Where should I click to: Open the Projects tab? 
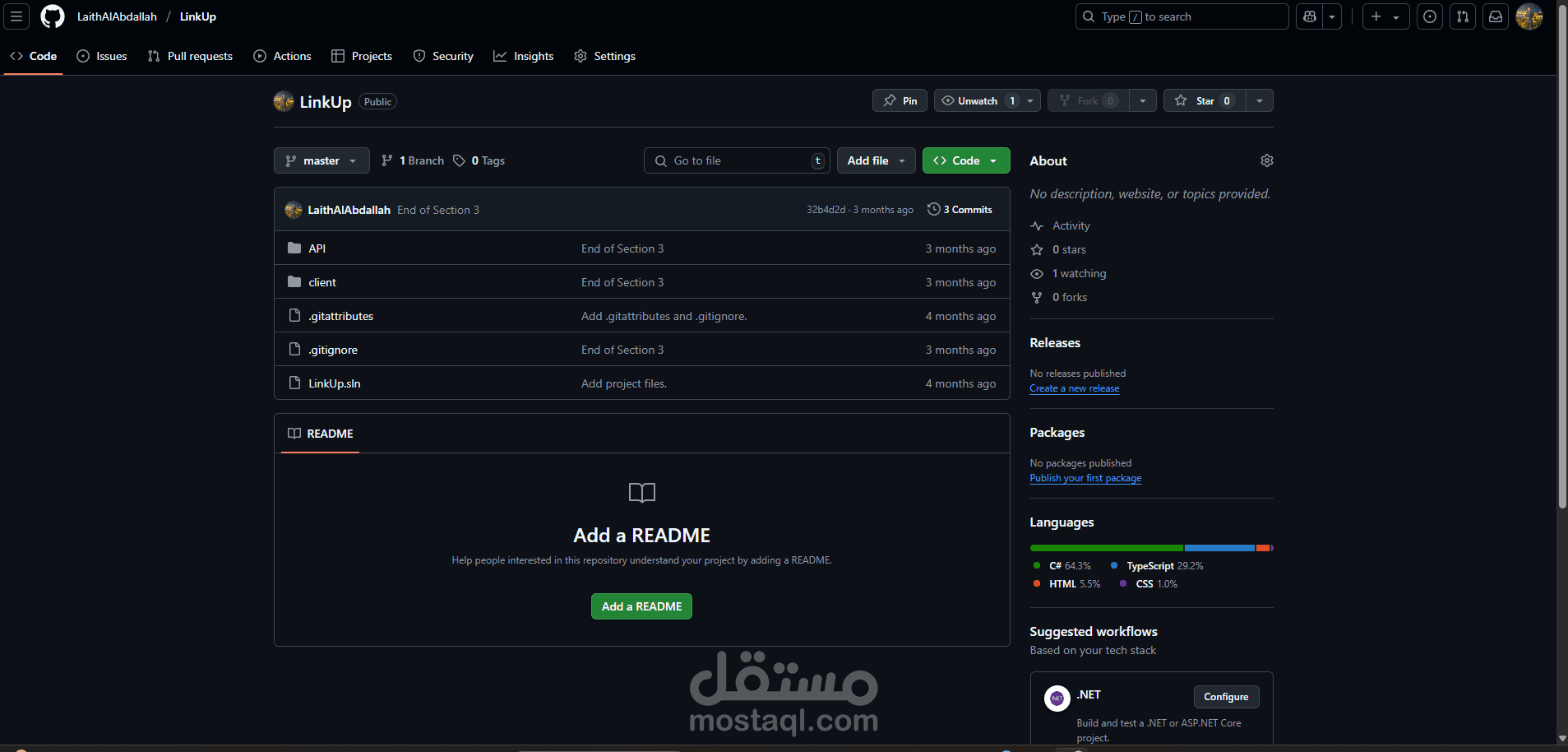(362, 56)
